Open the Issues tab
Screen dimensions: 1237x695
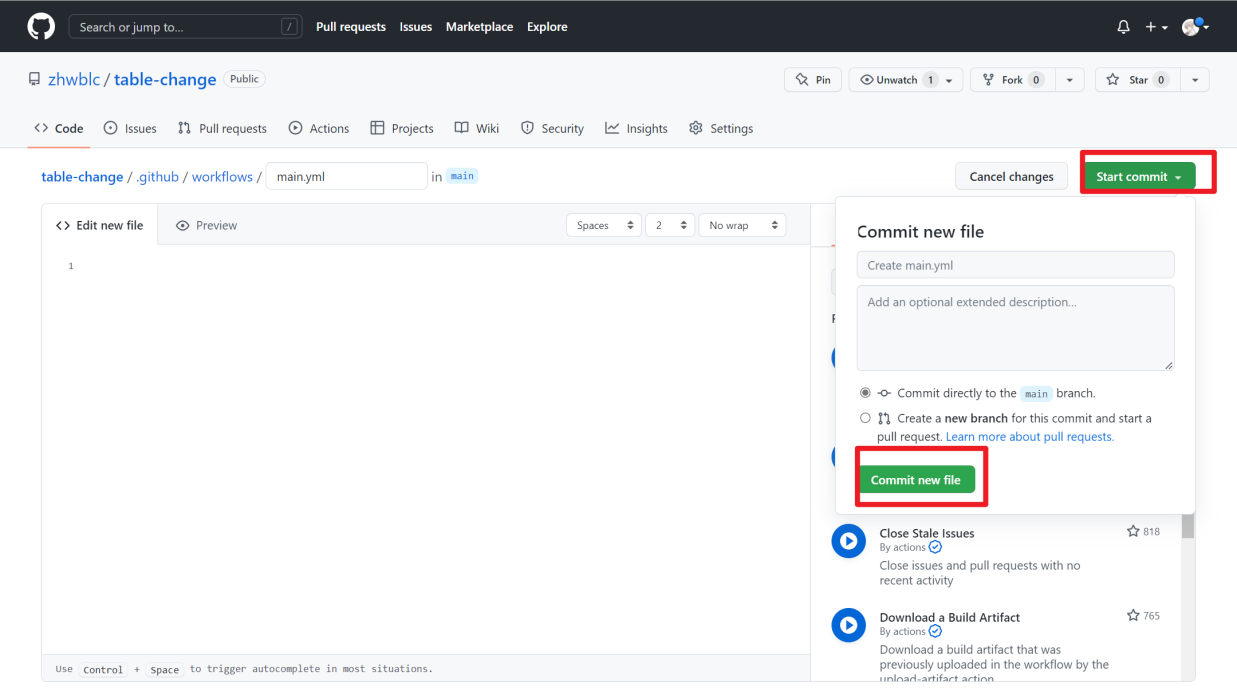click(130, 128)
